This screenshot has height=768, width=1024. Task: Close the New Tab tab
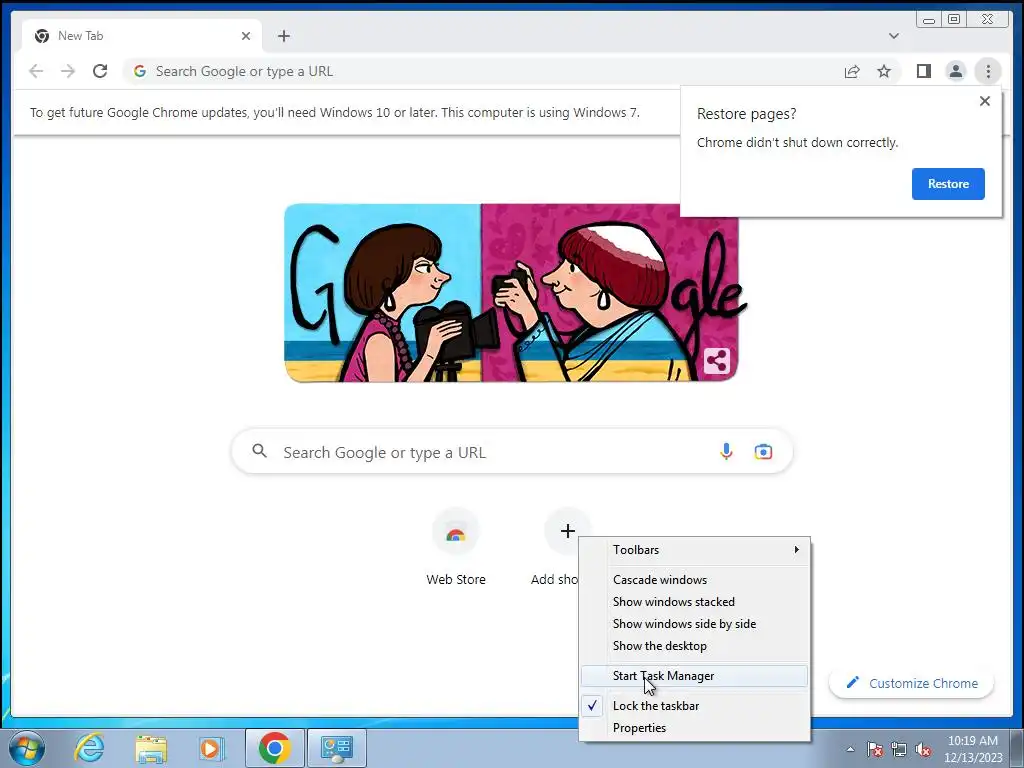(x=246, y=36)
